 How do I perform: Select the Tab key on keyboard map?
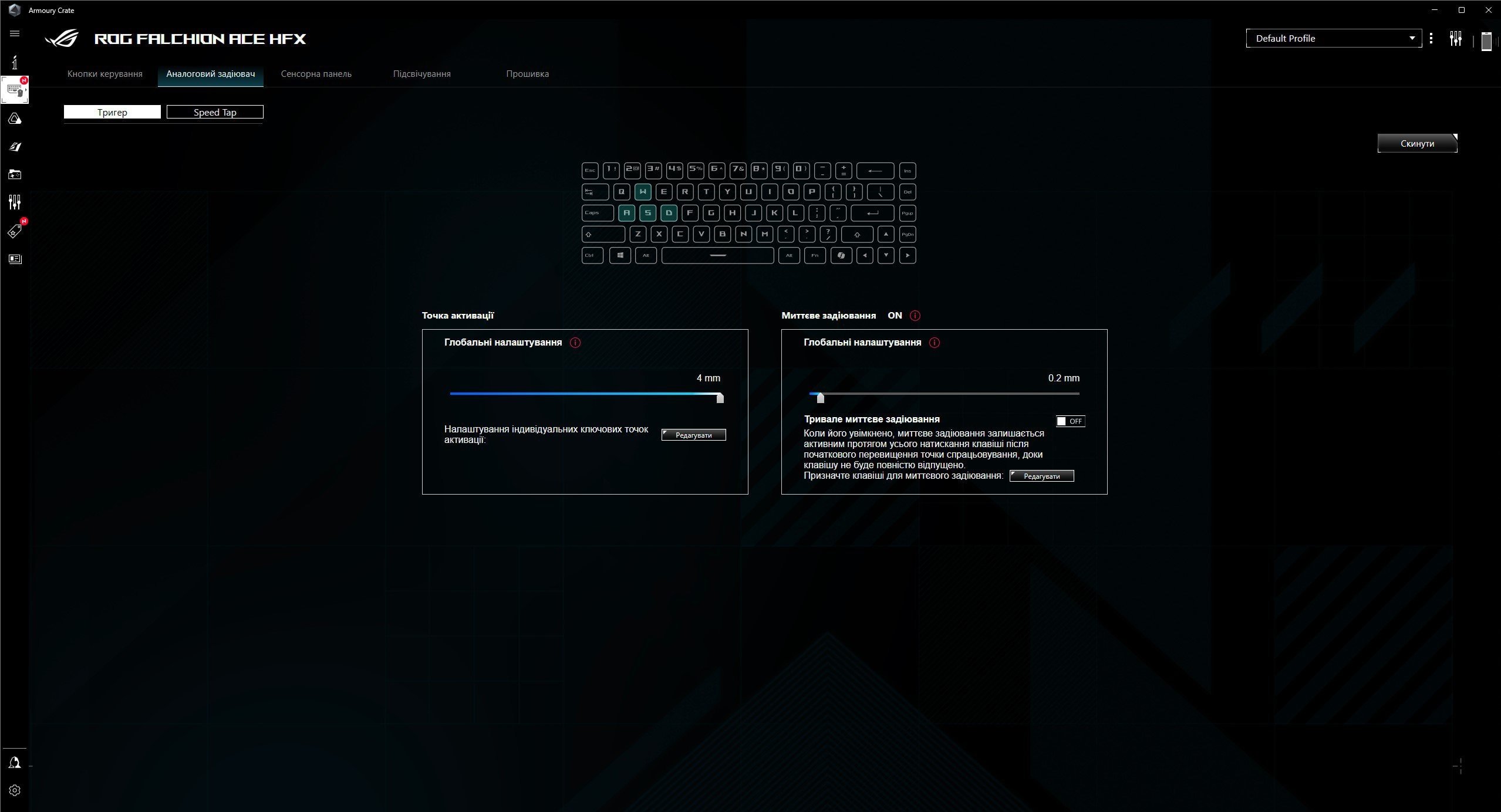595,192
